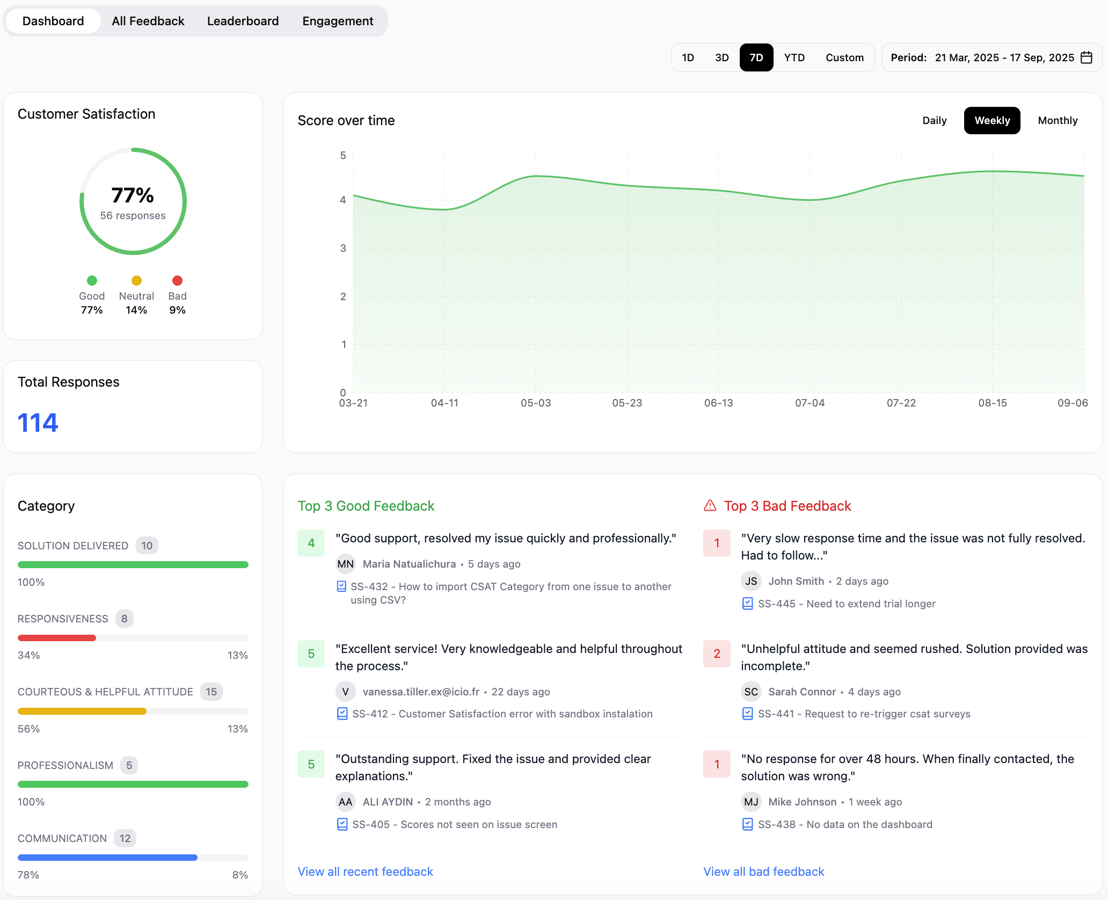Click the yellow Neutral legend dot
1108x900 pixels.
(136, 280)
